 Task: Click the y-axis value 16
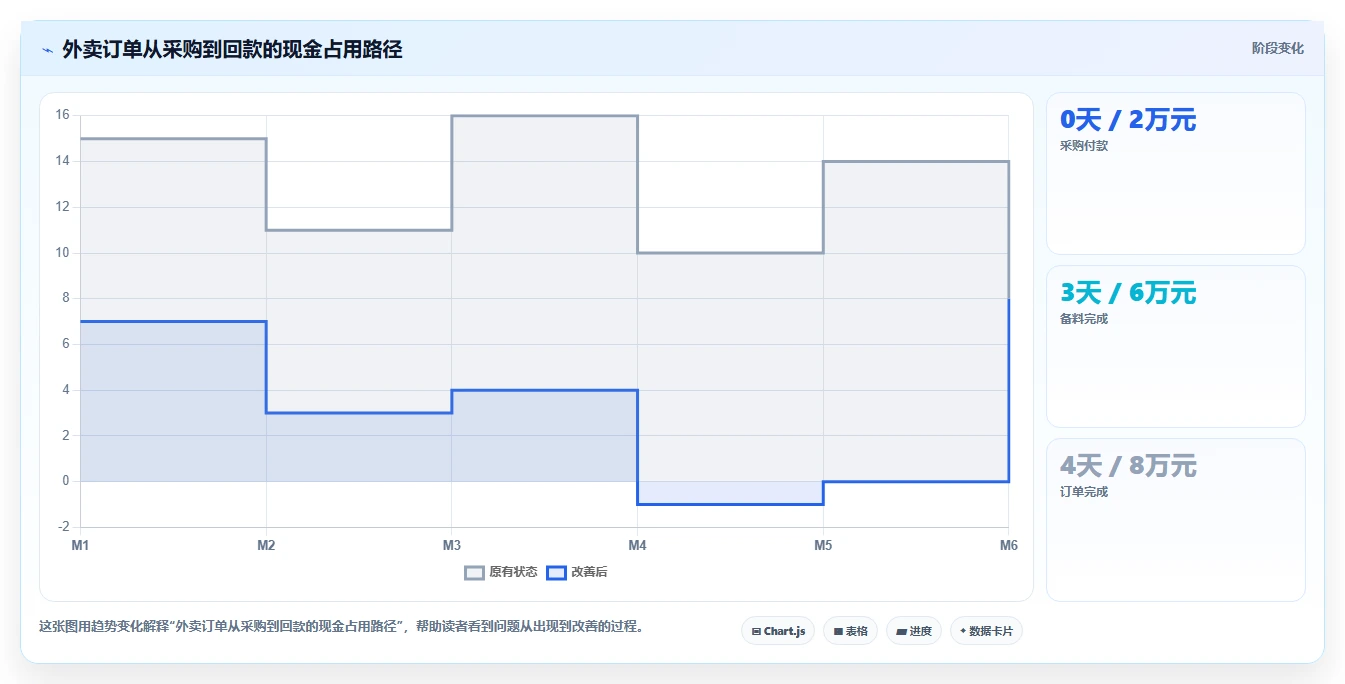click(x=62, y=115)
